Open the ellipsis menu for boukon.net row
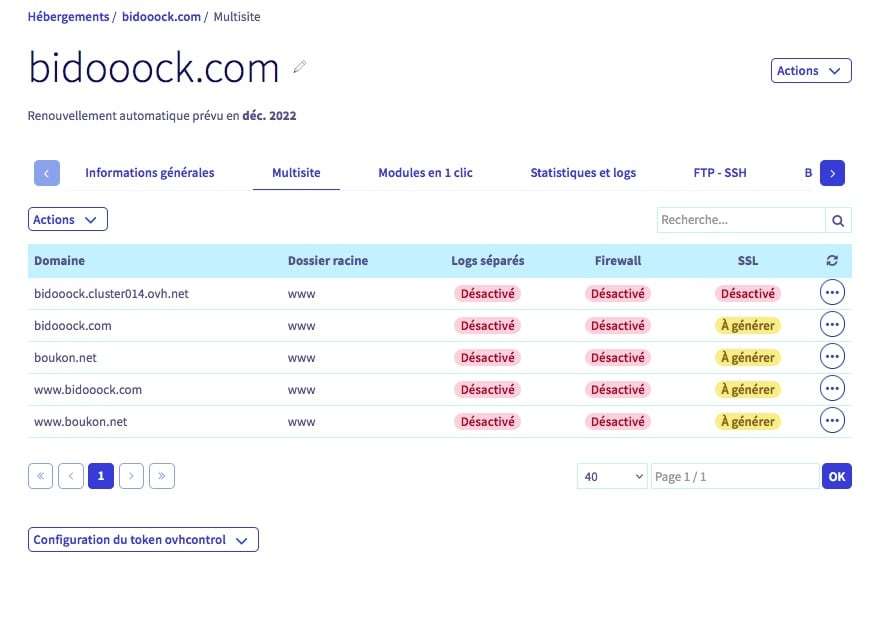Screen dimensions: 871x643 832,356
